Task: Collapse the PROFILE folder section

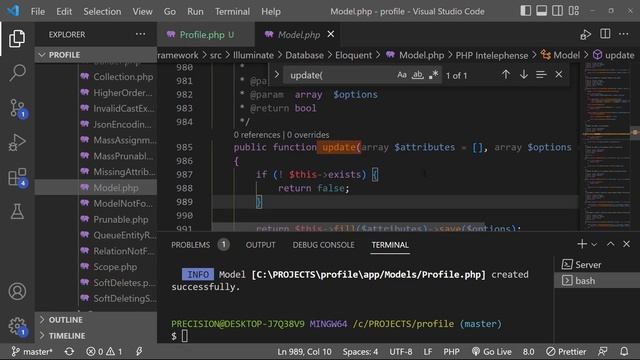Action: coord(95,55)
